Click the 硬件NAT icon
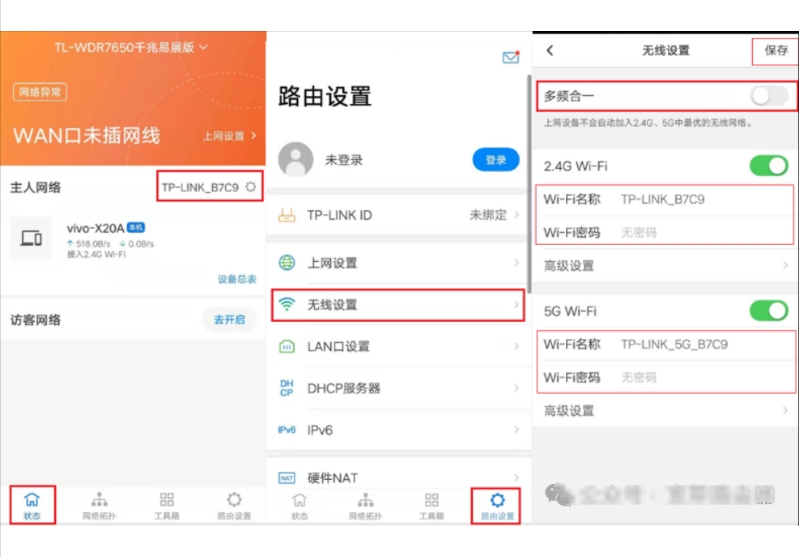The height and width of the screenshot is (557, 799). point(286,478)
